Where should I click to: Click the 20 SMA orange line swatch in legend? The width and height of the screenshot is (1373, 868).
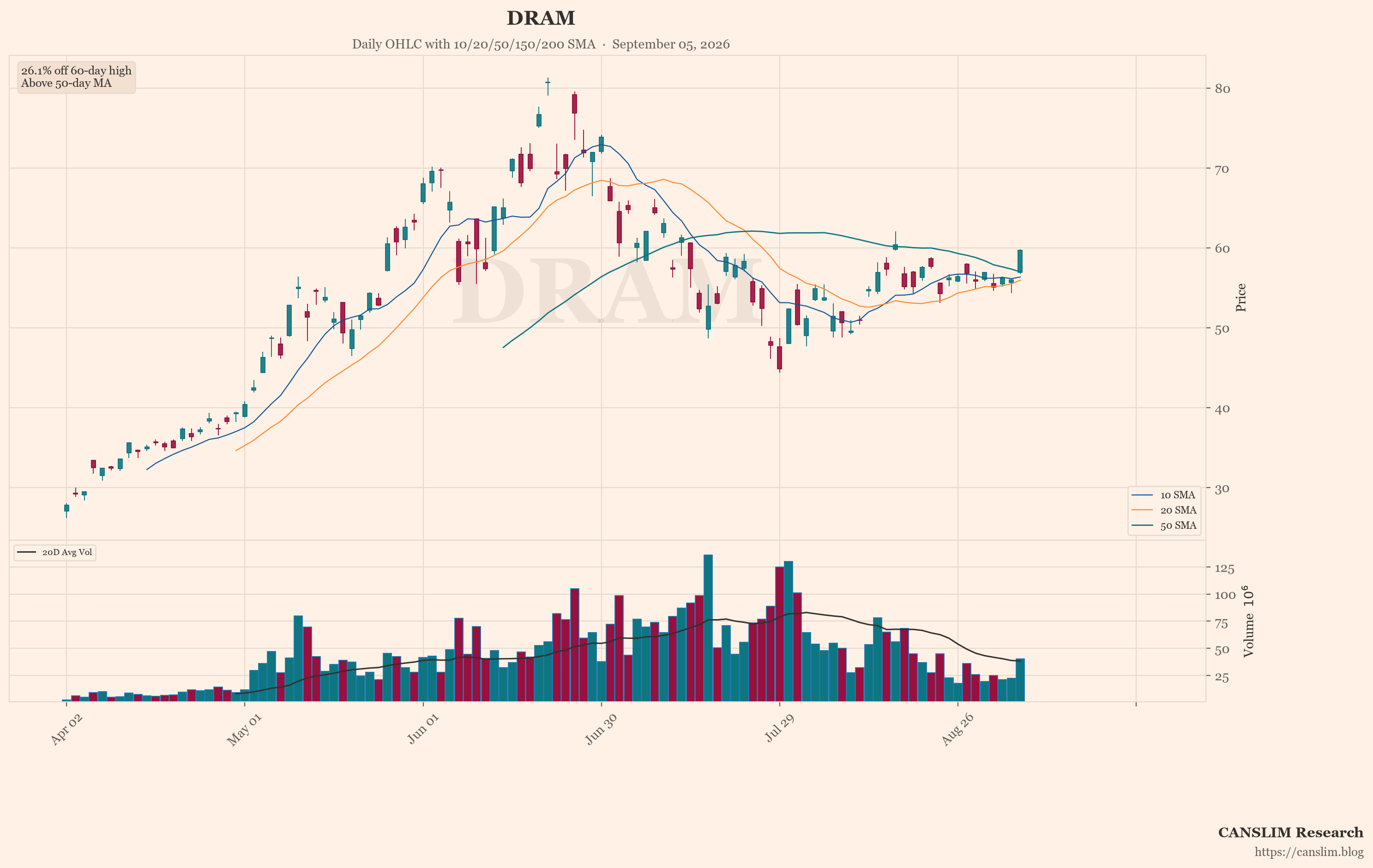pos(1142,511)
